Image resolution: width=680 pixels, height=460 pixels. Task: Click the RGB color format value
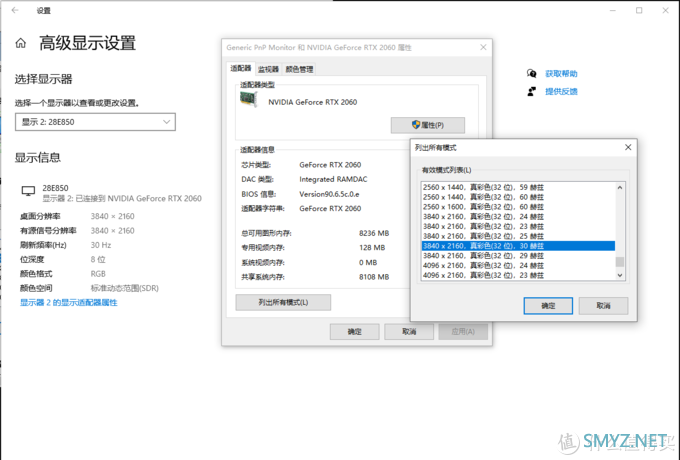[x=98, y=274]
